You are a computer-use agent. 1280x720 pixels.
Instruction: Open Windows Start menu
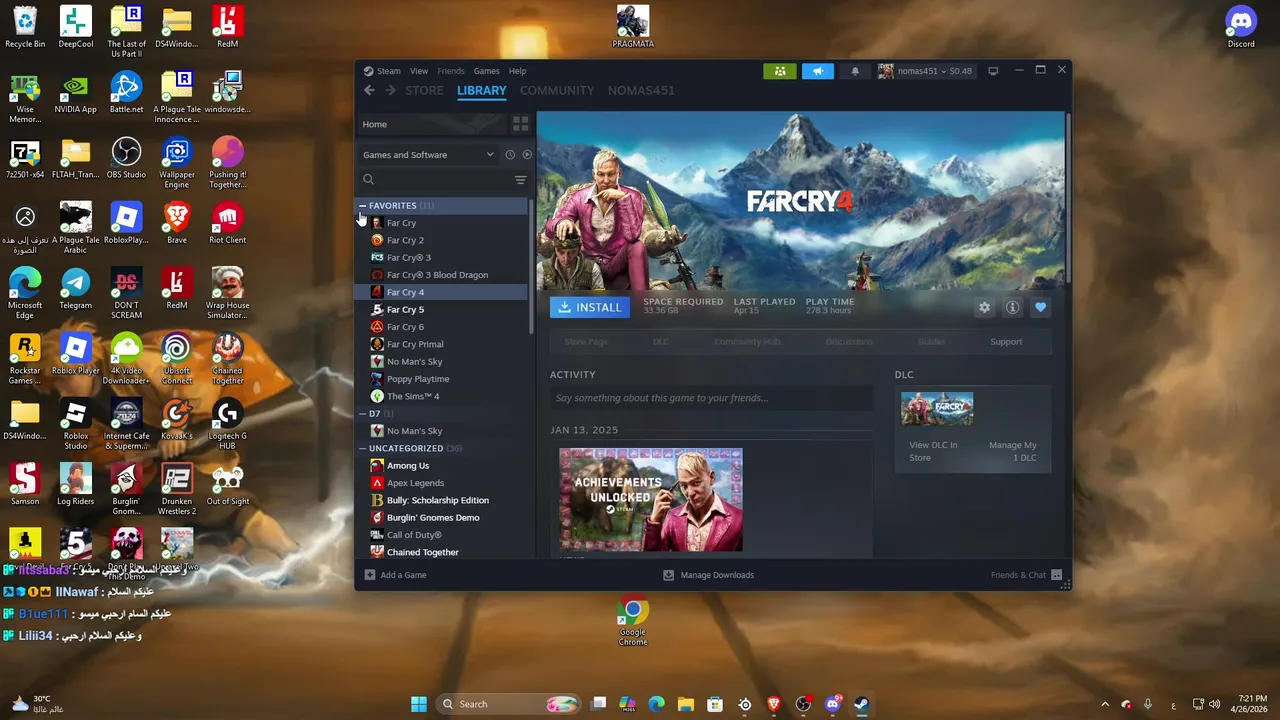click(x=419, y=704)
